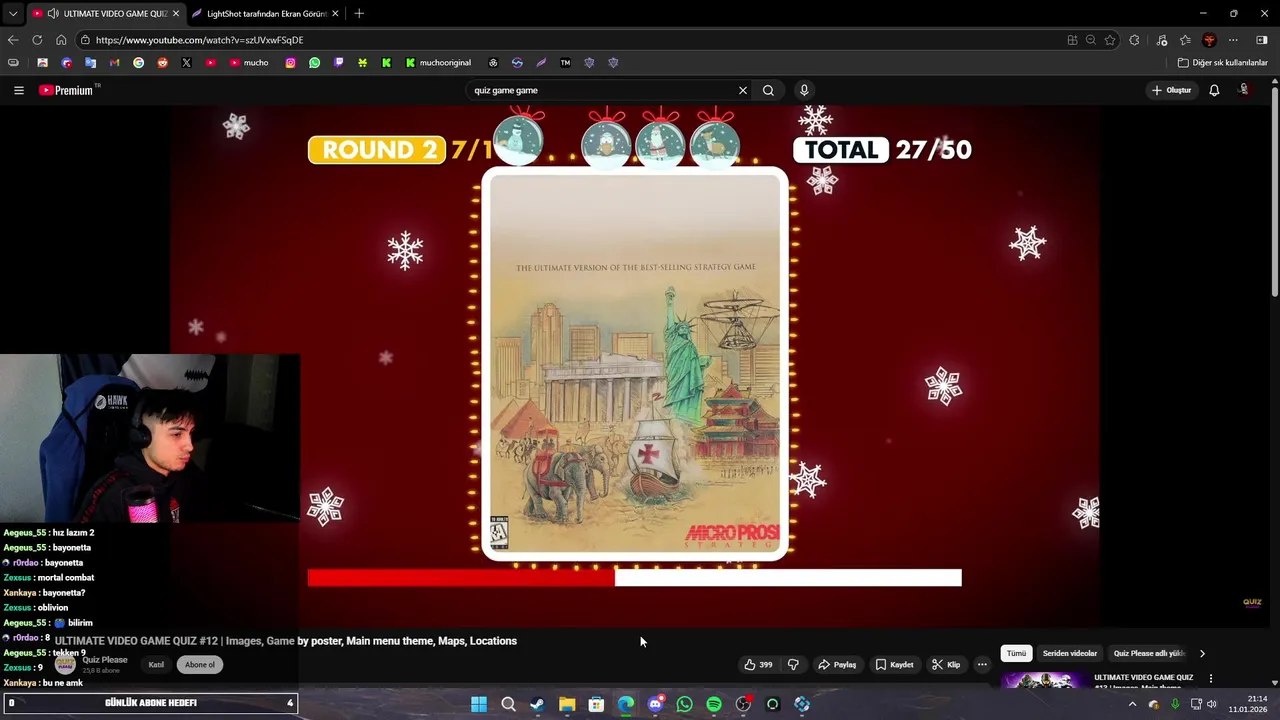
Task: Open Discord from taskbar
Action: pyautogui.click(x=655, y=704)
